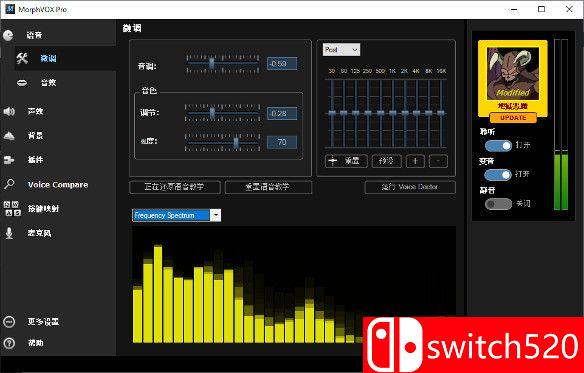Click the green volume level meter
Image resolution: width=584 pixels, height=373 pixels.
coord(561,125)
